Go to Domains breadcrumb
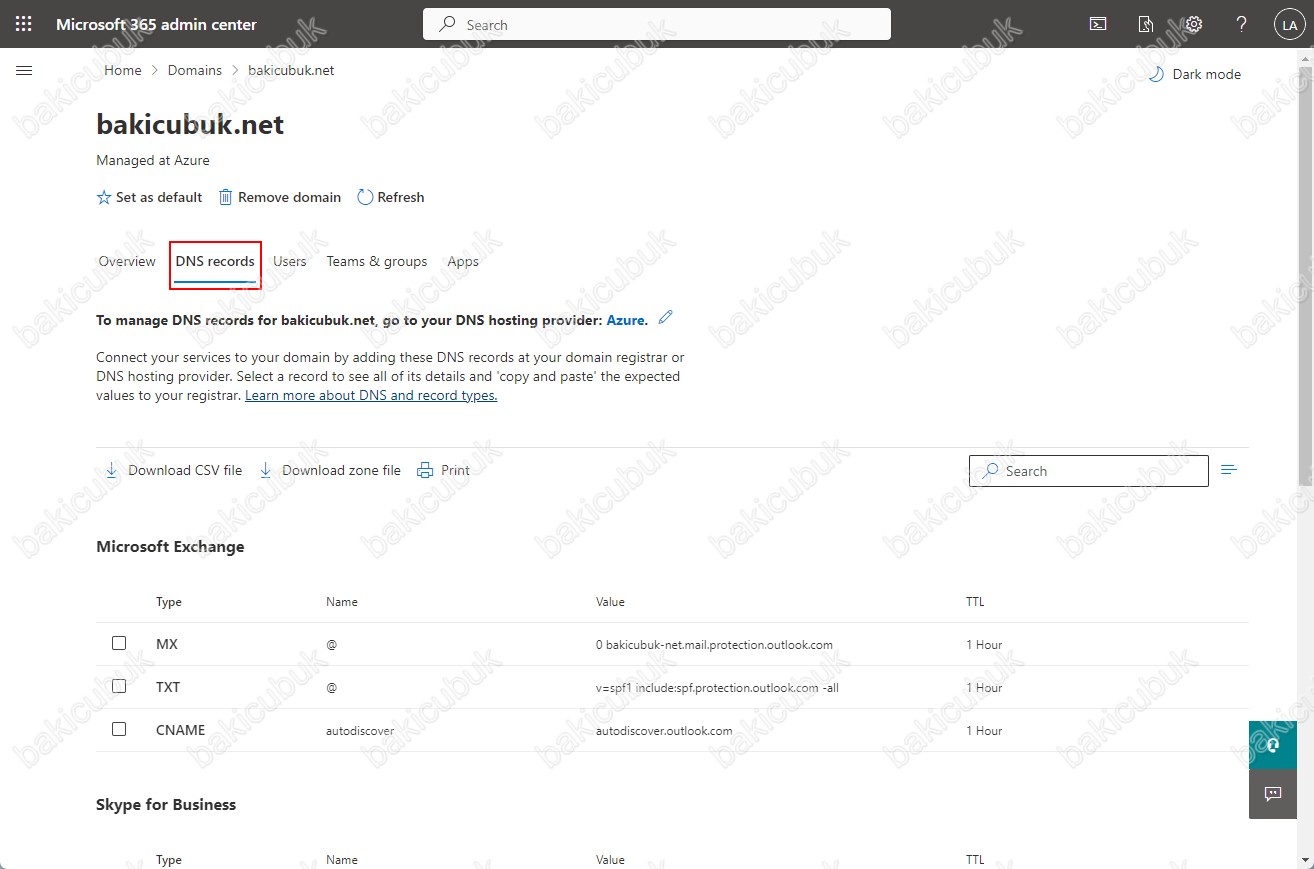 pyautogui.click(x=195, y=70)
